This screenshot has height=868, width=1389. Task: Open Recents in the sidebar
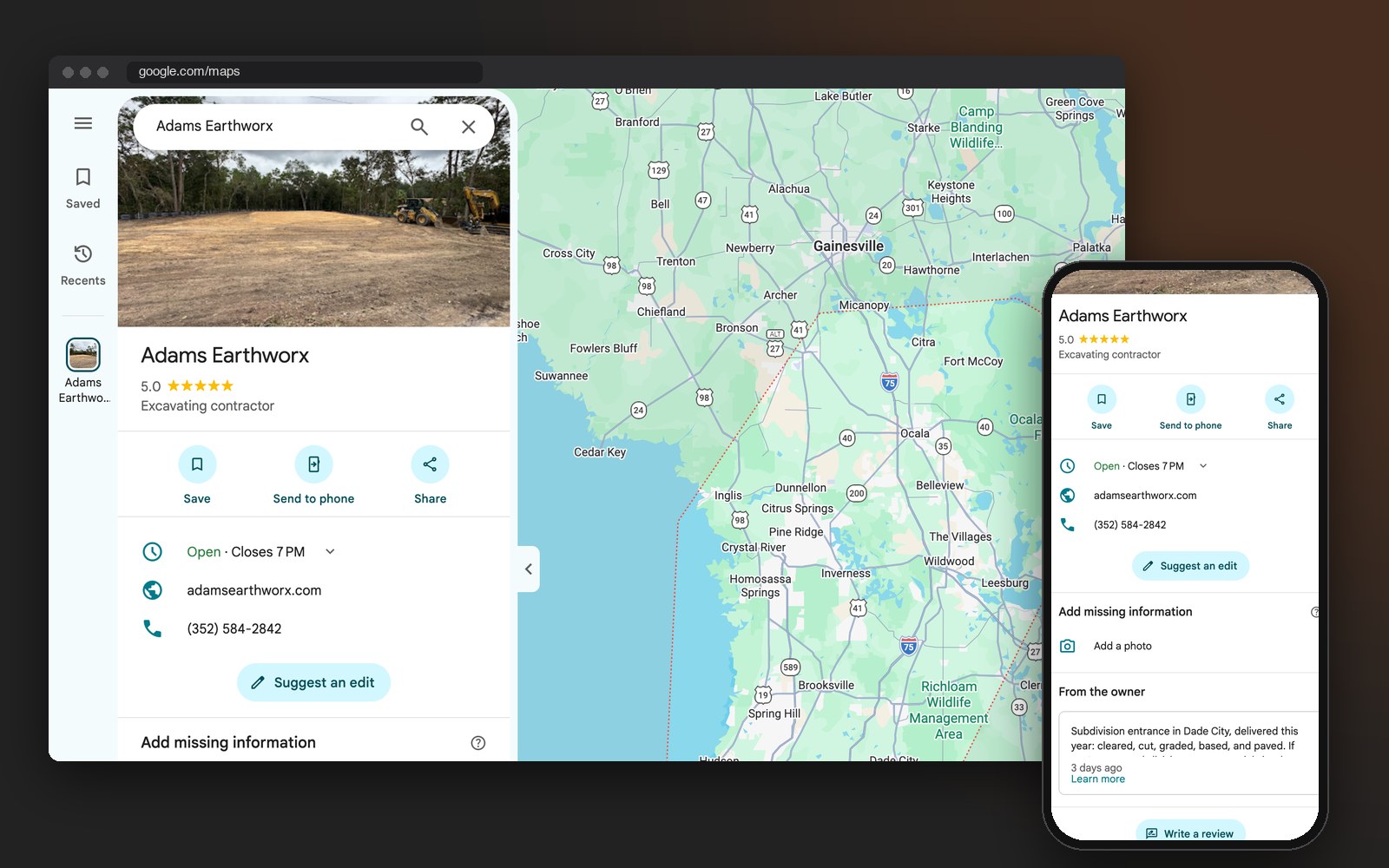tap(83, 265)
